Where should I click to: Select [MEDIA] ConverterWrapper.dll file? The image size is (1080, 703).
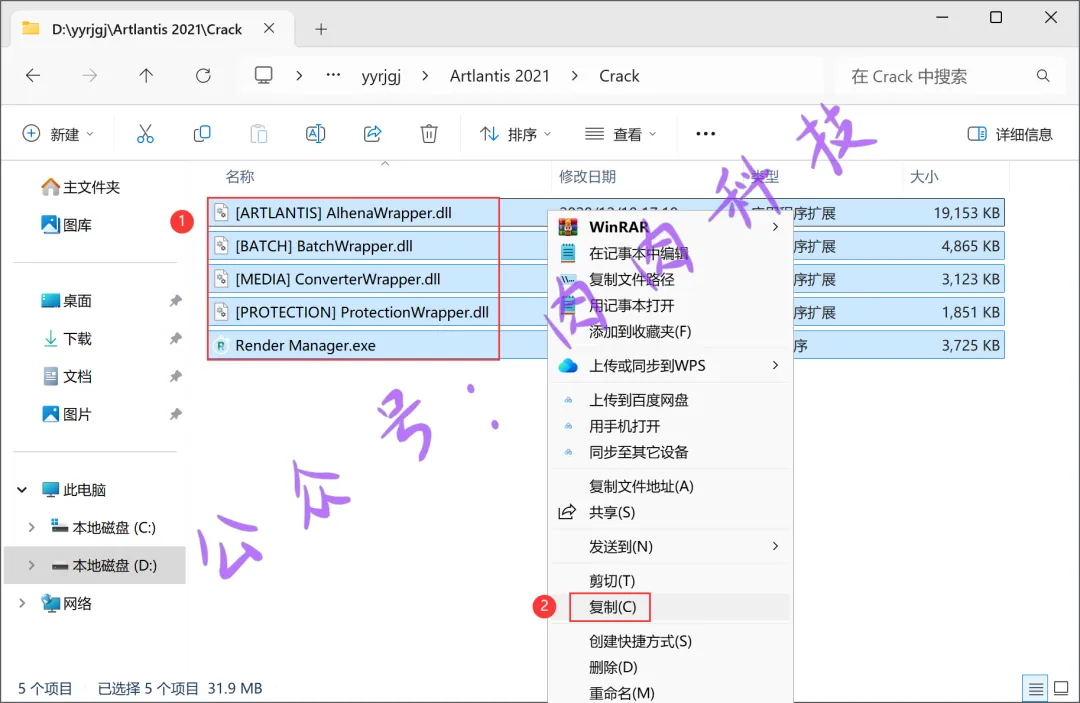pos(338,279)
